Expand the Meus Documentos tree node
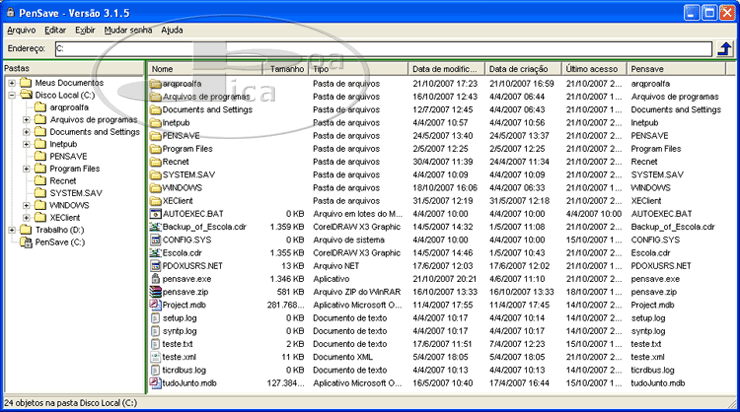740x412 pixels. pos(11,82)
